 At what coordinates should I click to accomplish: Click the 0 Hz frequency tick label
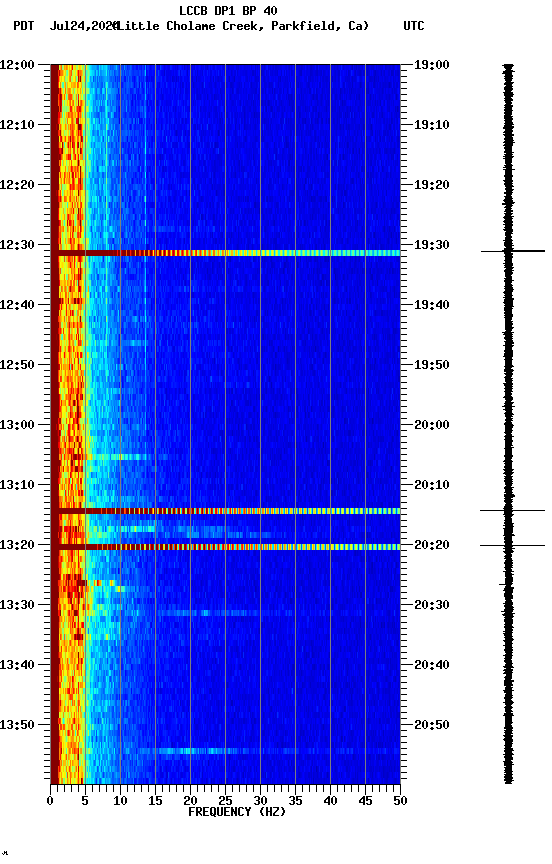point(50,801)
